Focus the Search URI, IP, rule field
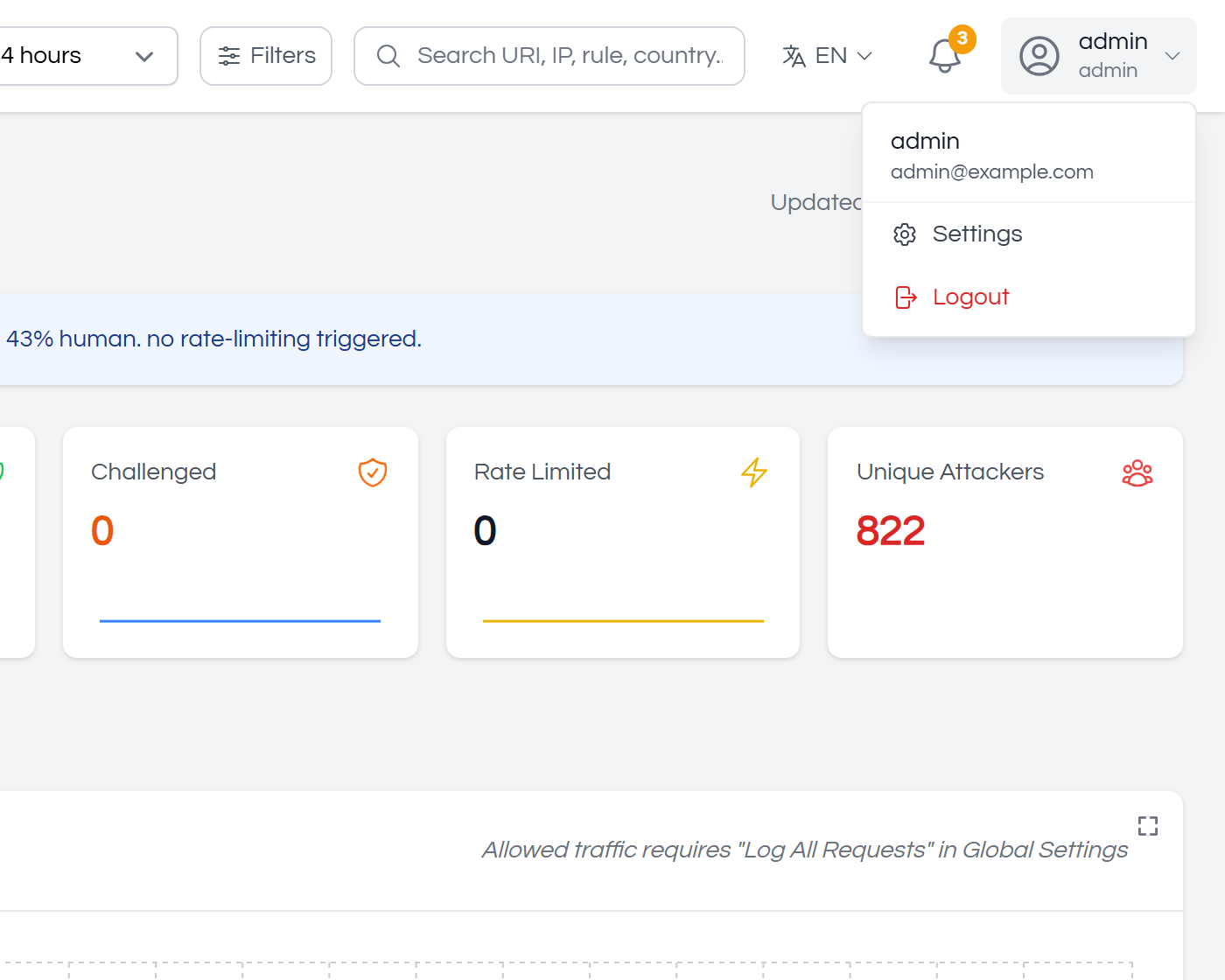The width and height of the screenshot is (1225, 980). click(x=549, y=56)
